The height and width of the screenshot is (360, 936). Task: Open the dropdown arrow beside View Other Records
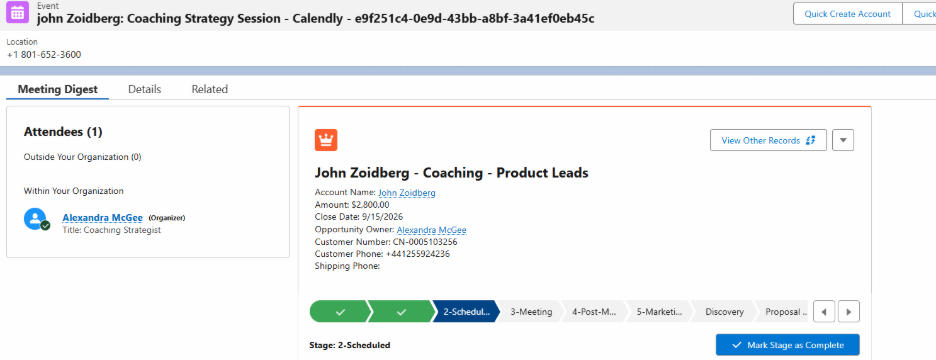pos(843,140)
